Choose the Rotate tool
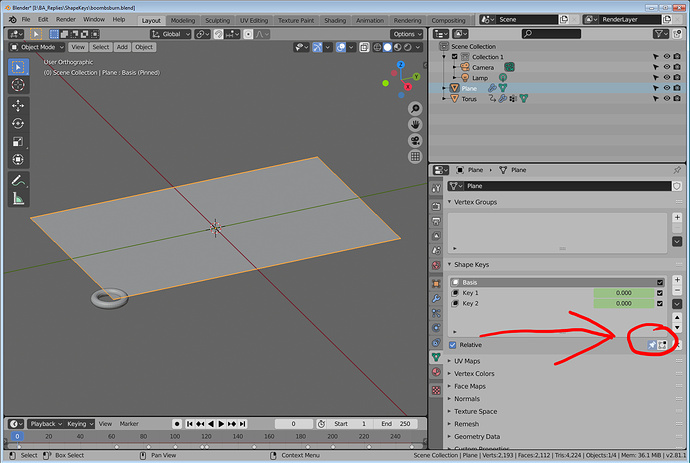Viewport: 690px width, 463px height. [18, 124]
